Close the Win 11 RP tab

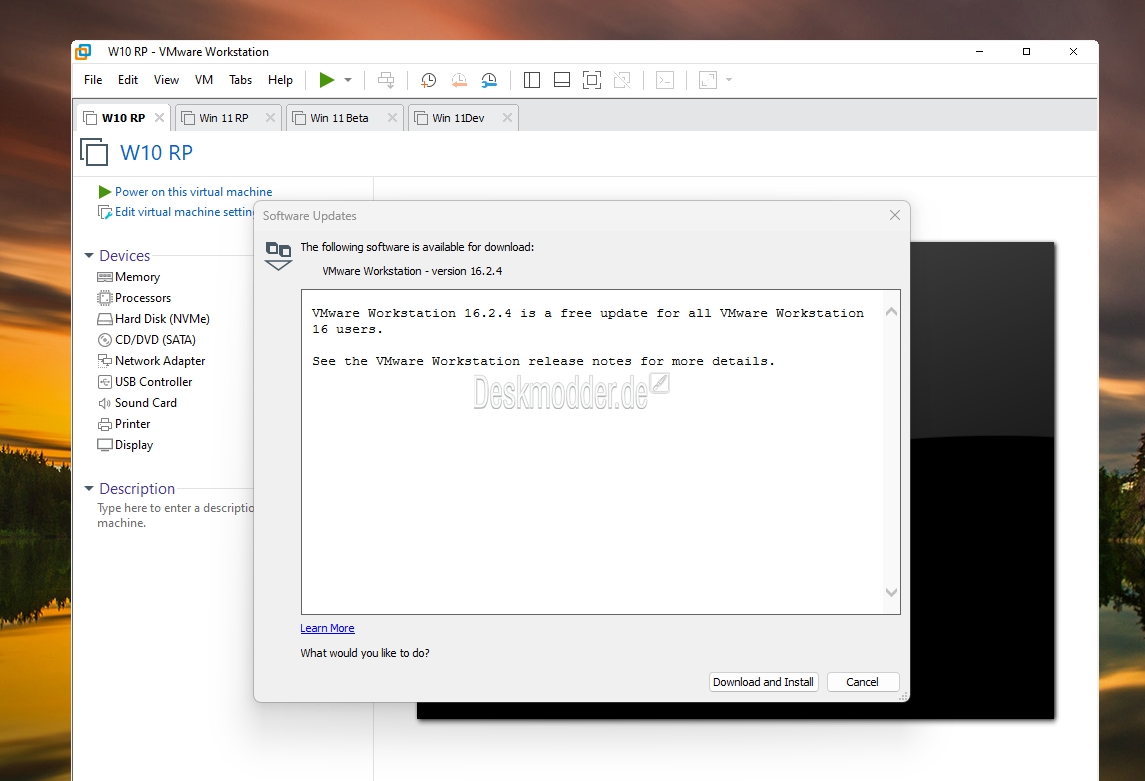[270, 118]
